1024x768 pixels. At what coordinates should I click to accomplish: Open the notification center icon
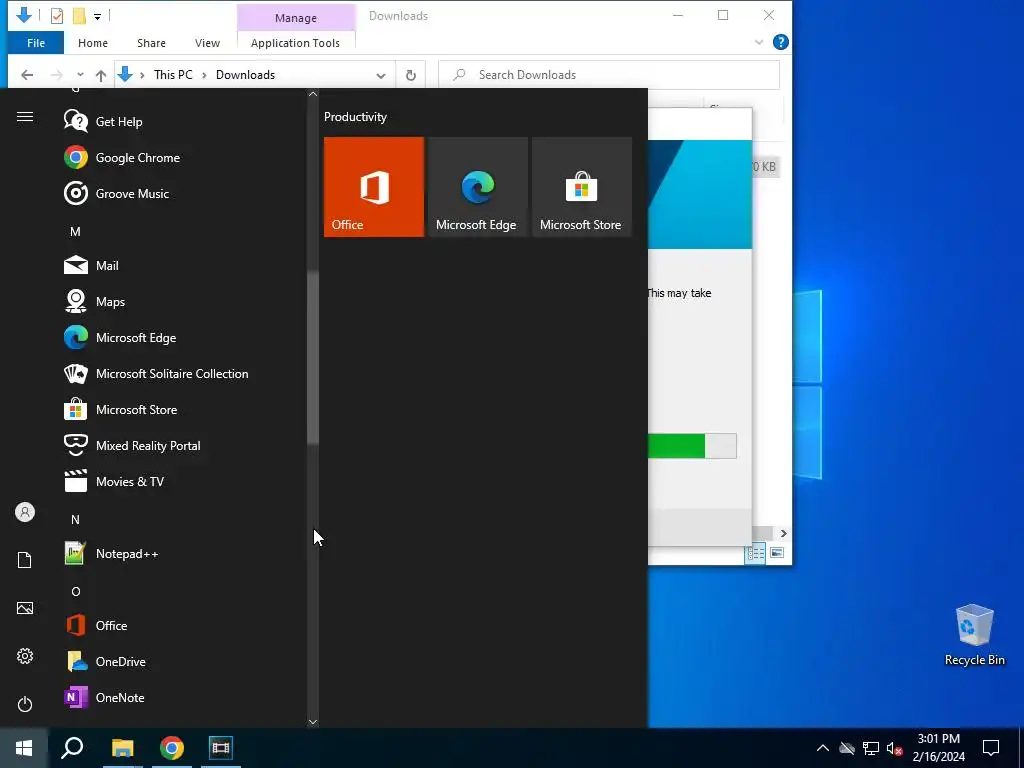[991, 748]
